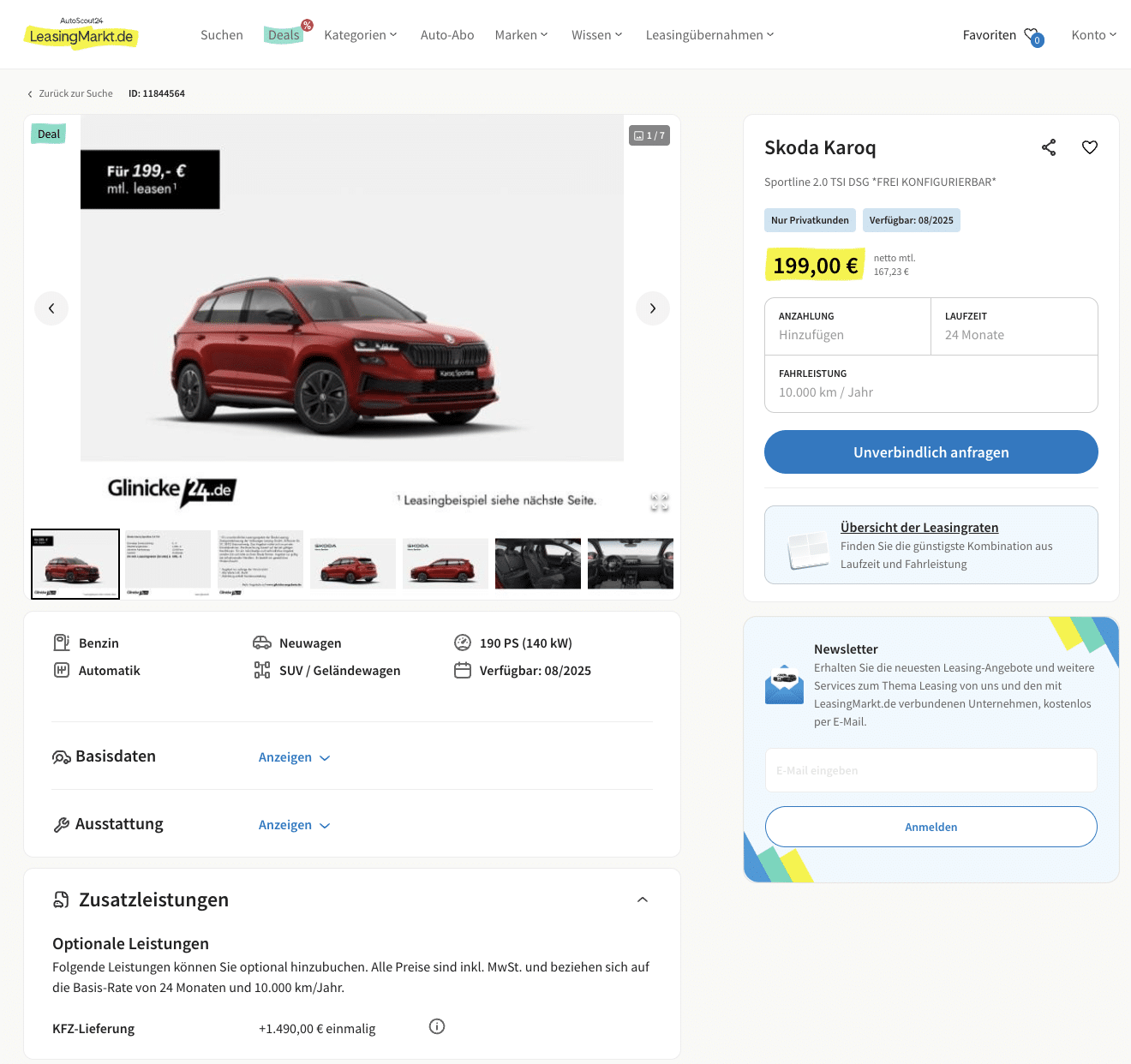
Task: Select fifth thumbnail showing side view
Action: click(446, 564)
